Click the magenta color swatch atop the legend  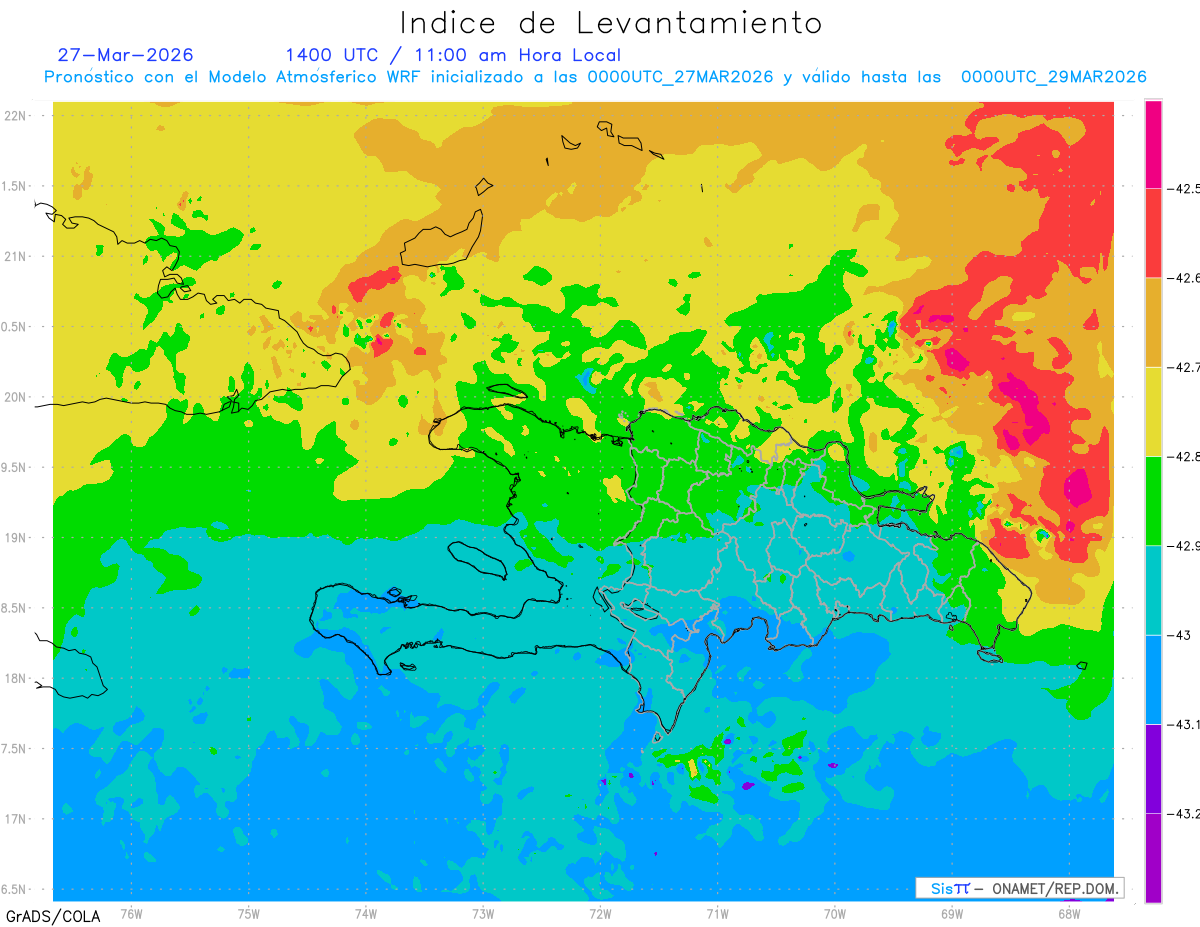click(1153, 143)
